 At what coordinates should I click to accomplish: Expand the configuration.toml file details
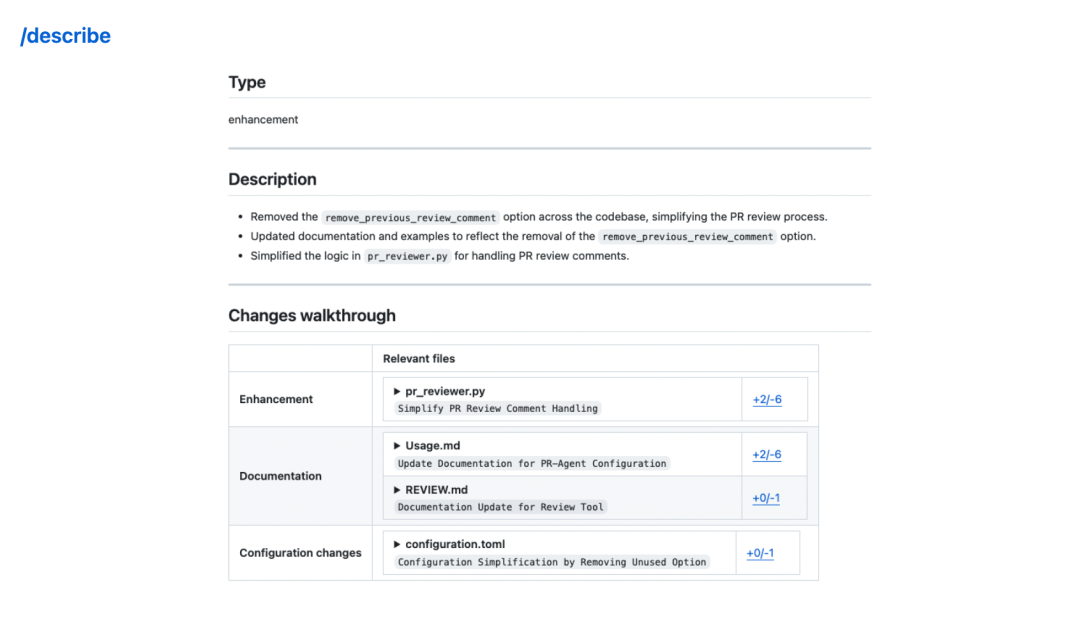[397, 544]
